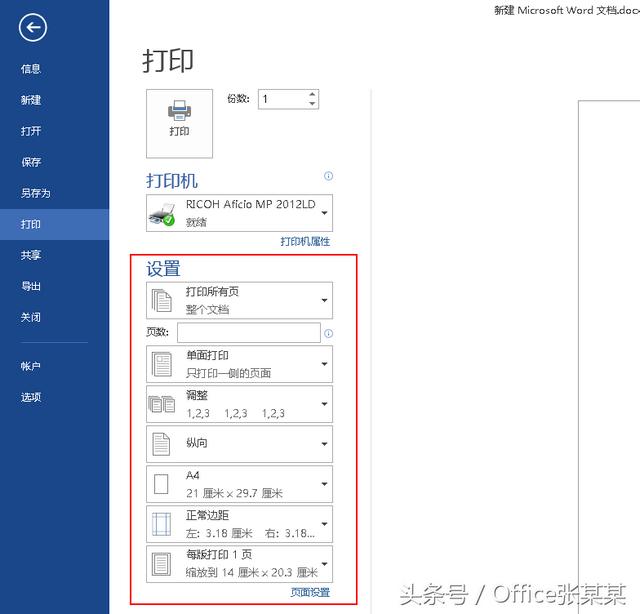Open the Info (信息) menu item
640x614 pixels.
point(31,69)
